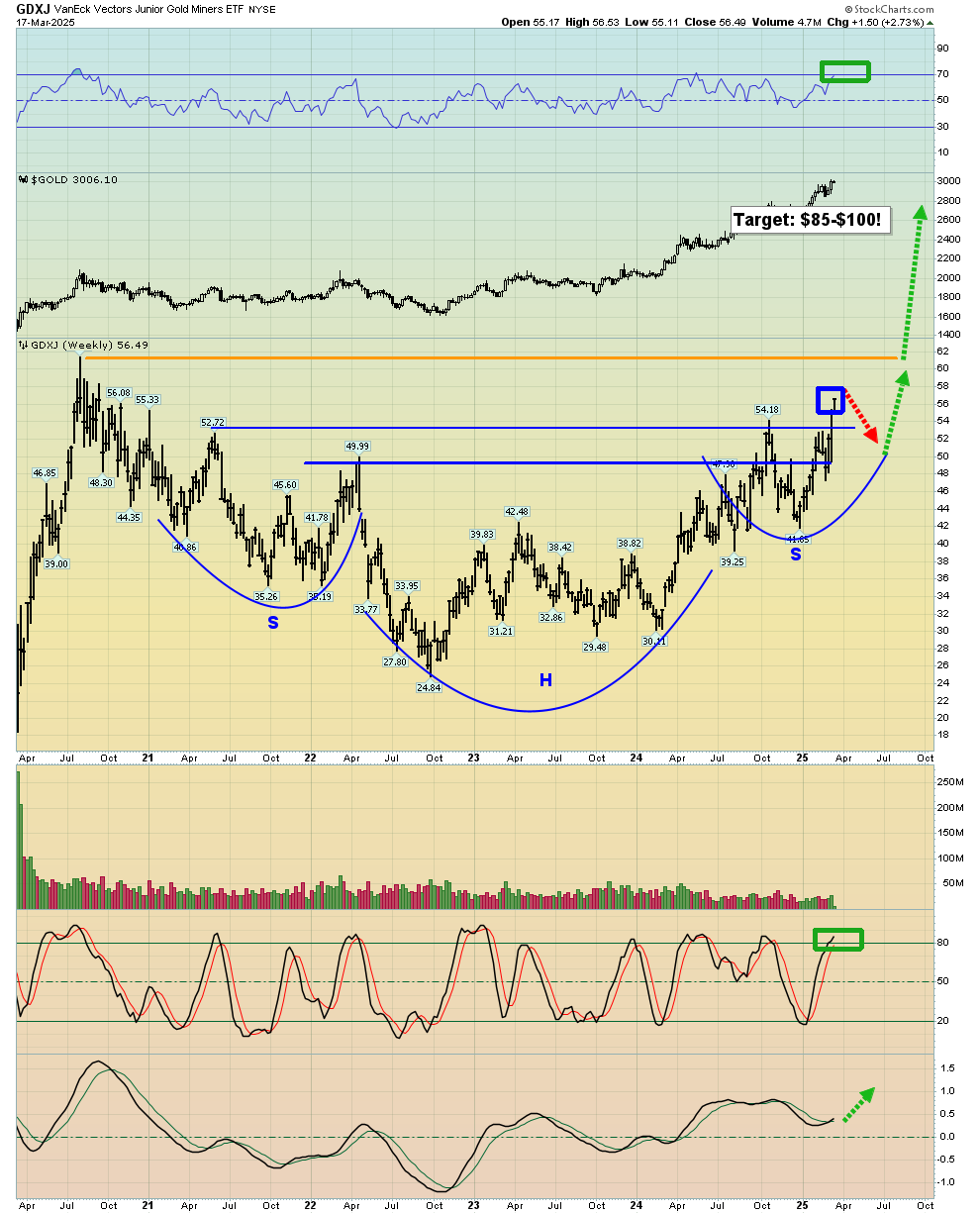The width and height of the screenshot is (980, 1214).
Task: Click the 27.80 price low label
Action: [395, 661]
